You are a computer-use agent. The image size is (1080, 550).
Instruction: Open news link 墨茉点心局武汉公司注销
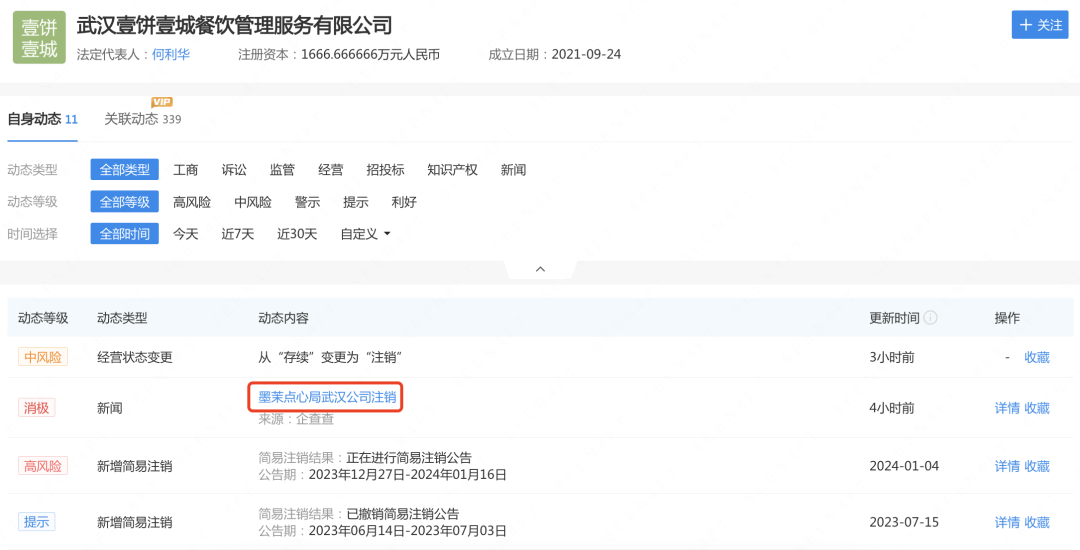pos(327,397)
